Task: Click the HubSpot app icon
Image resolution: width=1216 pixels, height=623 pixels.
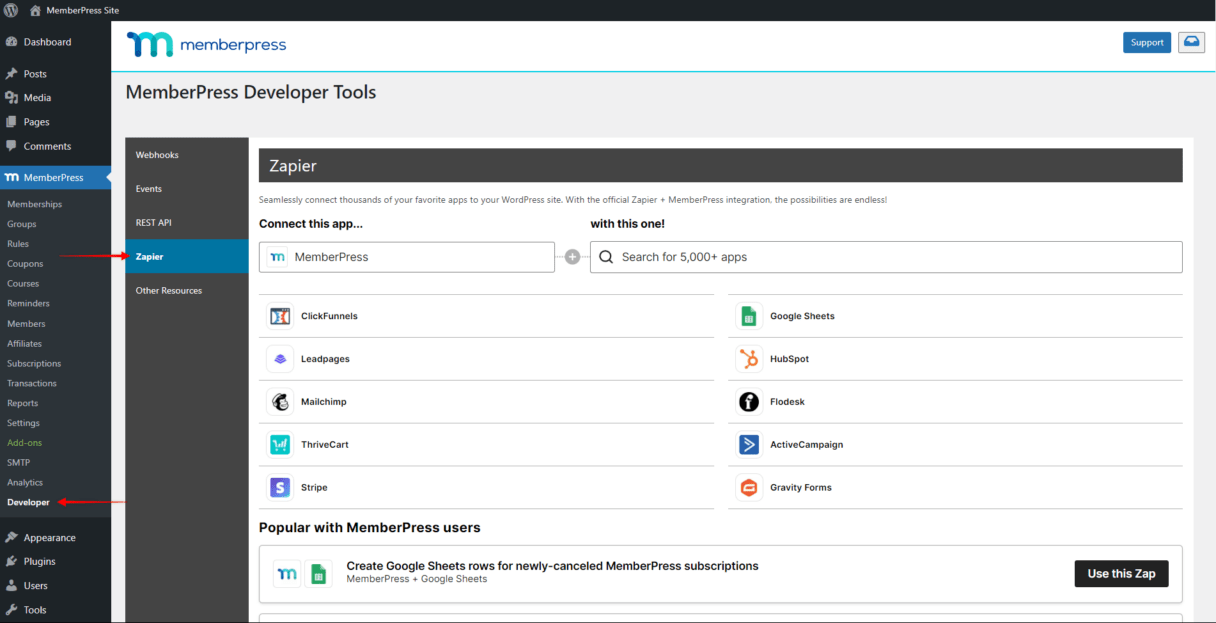Action: [x=749, y=359]
